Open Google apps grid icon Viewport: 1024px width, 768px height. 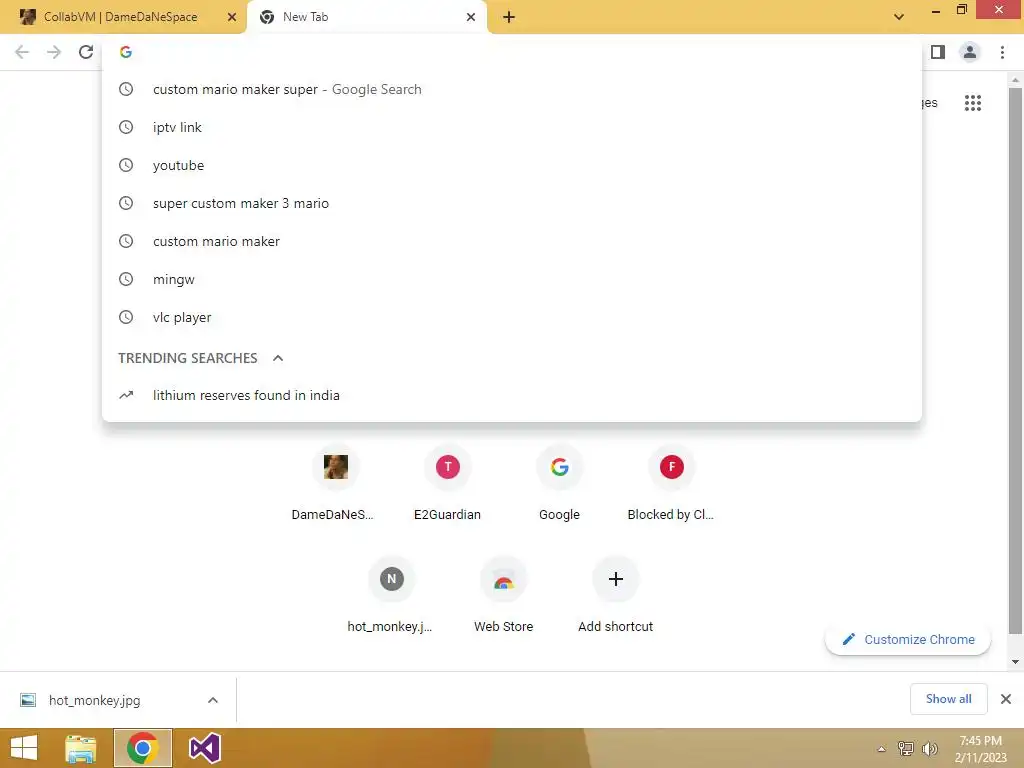click(973, 103)
